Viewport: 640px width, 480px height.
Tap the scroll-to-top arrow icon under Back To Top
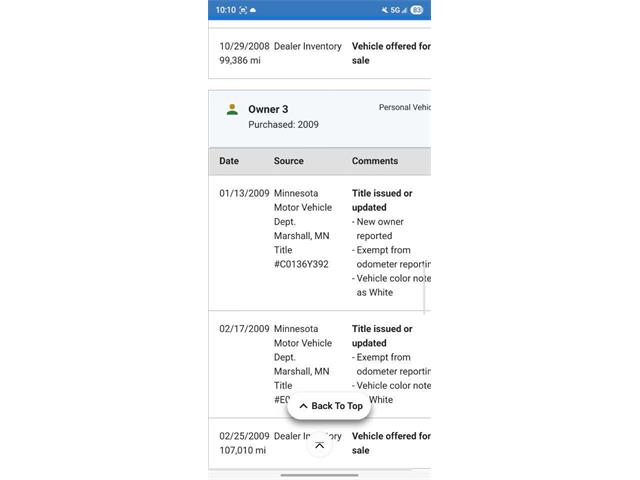coord(320,445)
